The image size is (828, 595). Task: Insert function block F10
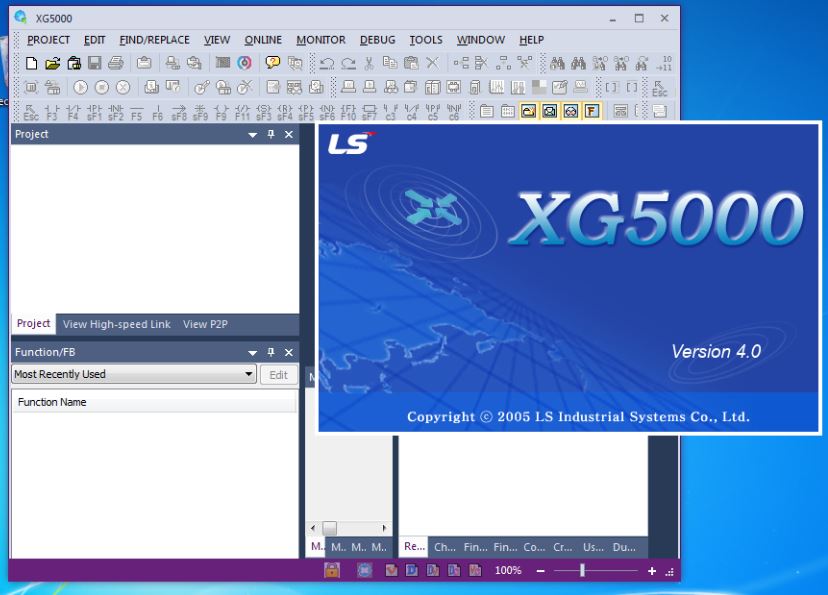[348, 111]
